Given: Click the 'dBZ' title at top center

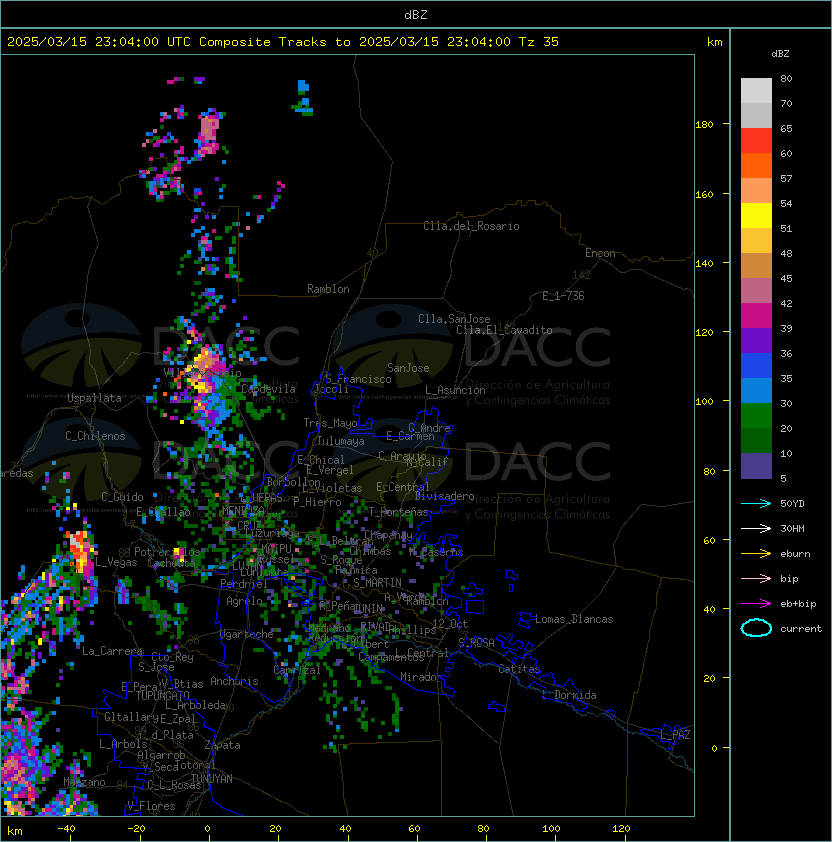Looking at the screenshot, I should [x=416, y=15].
